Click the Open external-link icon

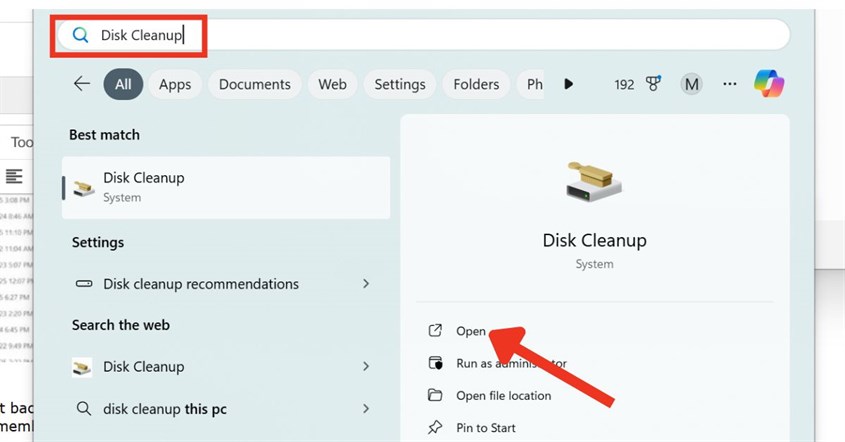point(435,330)
